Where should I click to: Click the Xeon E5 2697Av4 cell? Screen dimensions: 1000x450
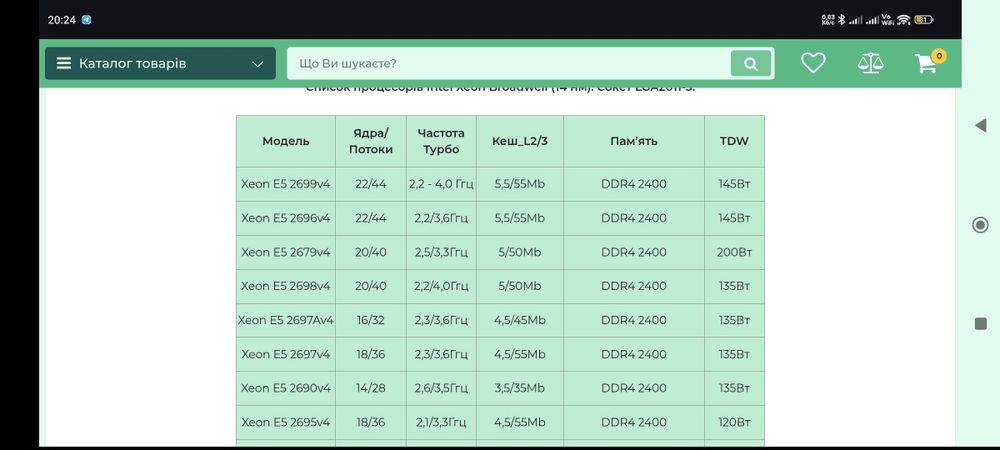pyautogui.click(x=286, y=320)
